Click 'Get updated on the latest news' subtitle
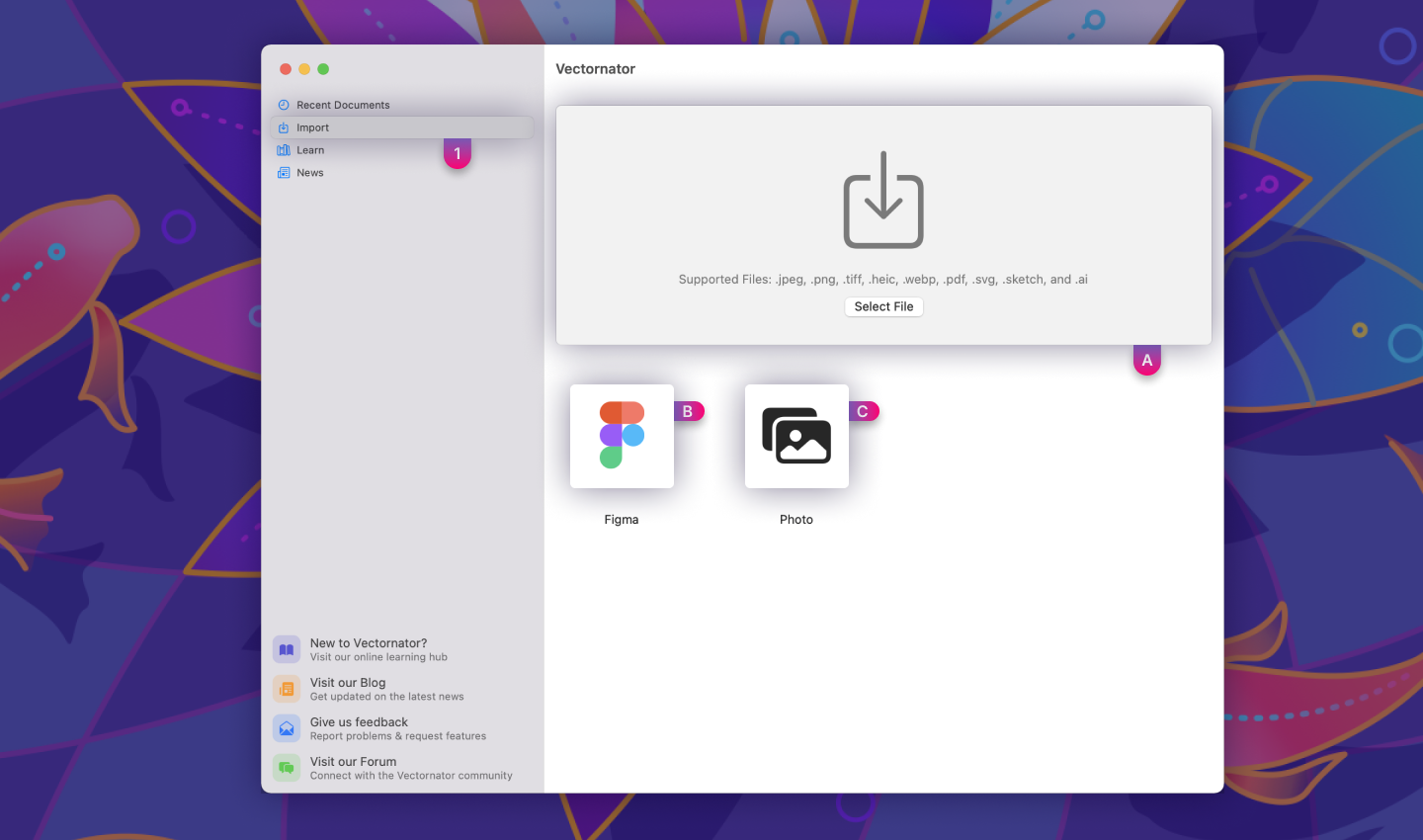Viewport: 1423px width, 840px height. pos(386,697)
